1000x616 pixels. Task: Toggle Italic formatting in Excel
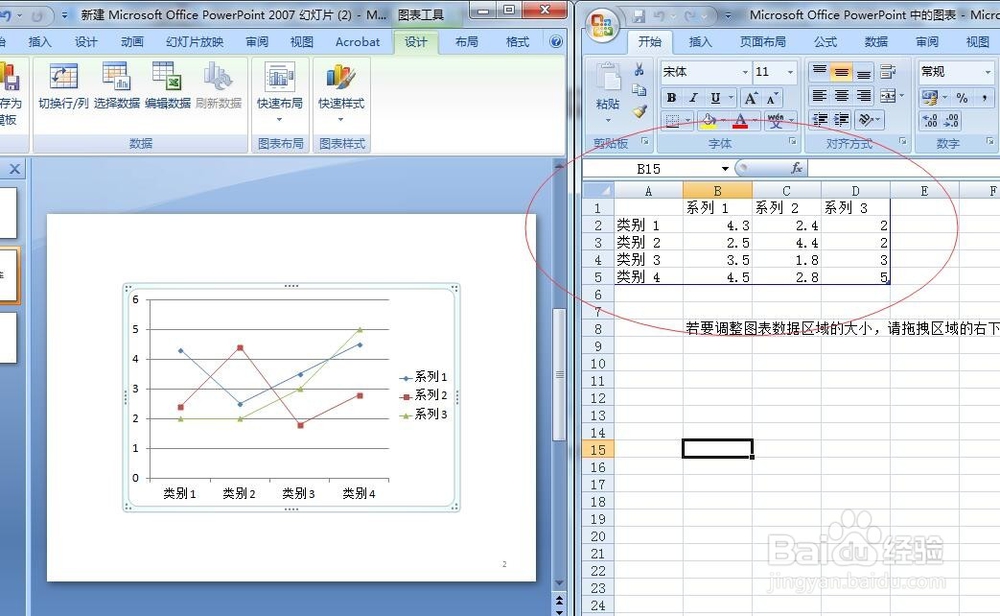coord(693,98)
